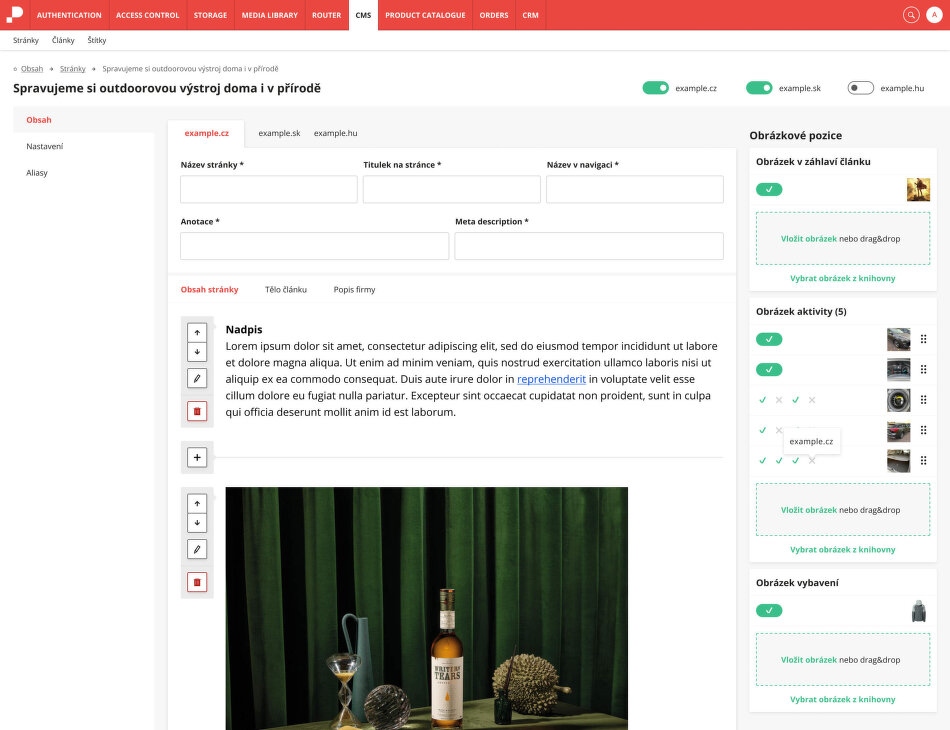Open the Authentication menu
Screen dimensions: 950x730
(x=69, y=15)
